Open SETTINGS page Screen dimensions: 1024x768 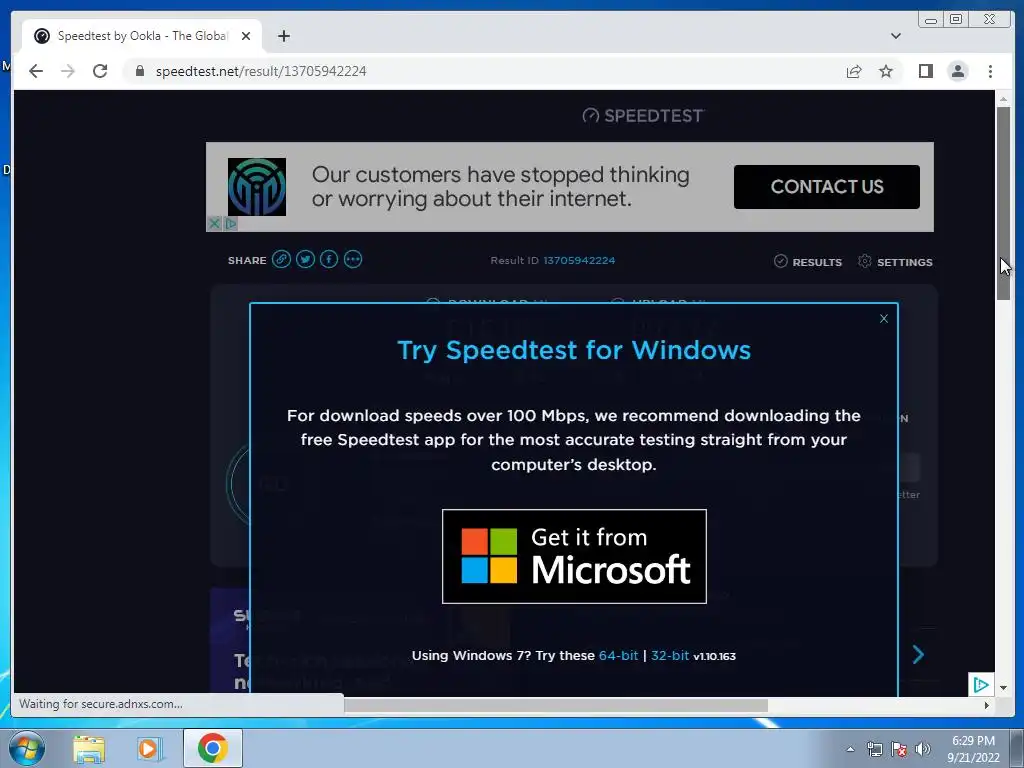[x=895, y=261]
